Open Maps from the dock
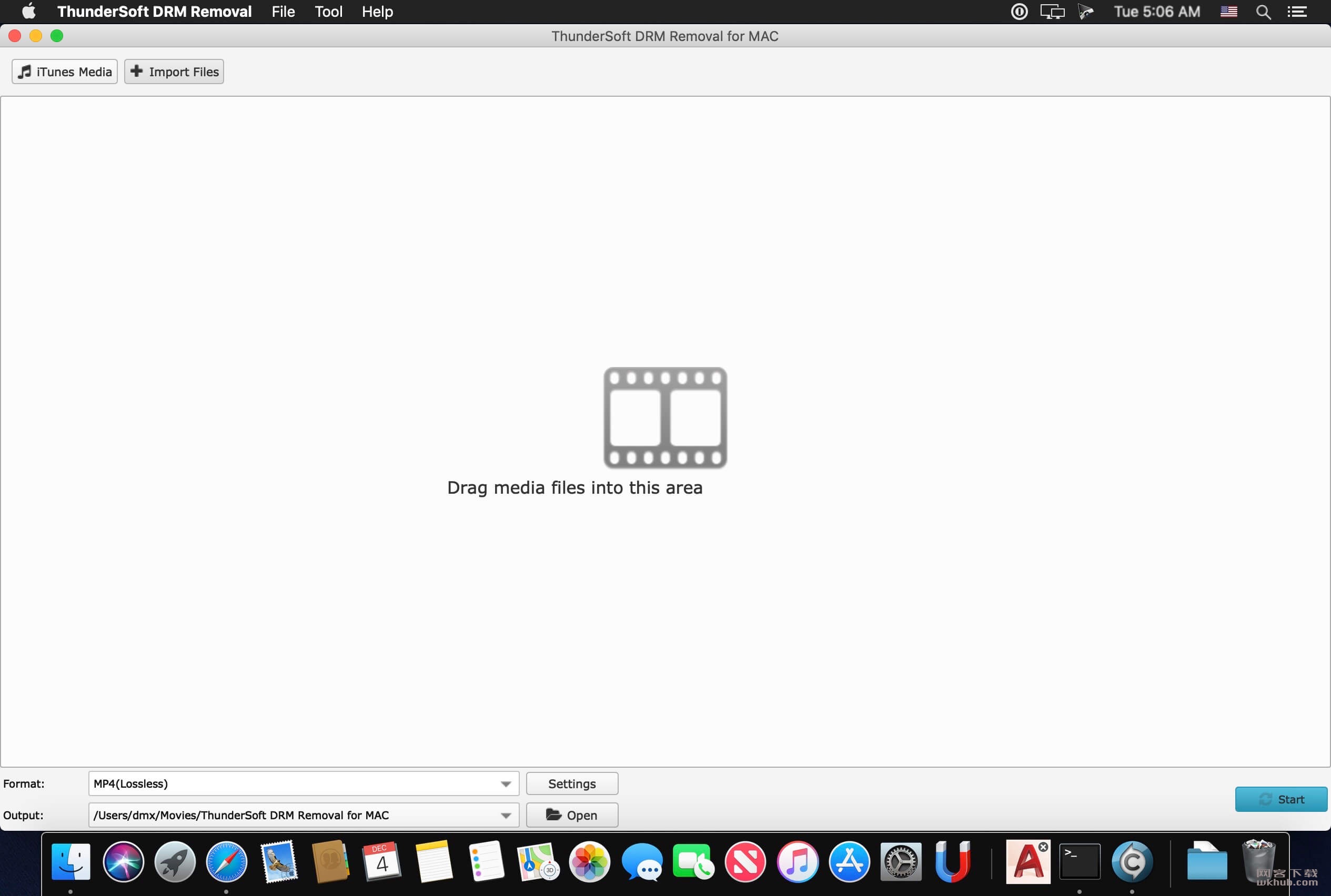This screenshot has height=896, width=1331. [538, 861]
